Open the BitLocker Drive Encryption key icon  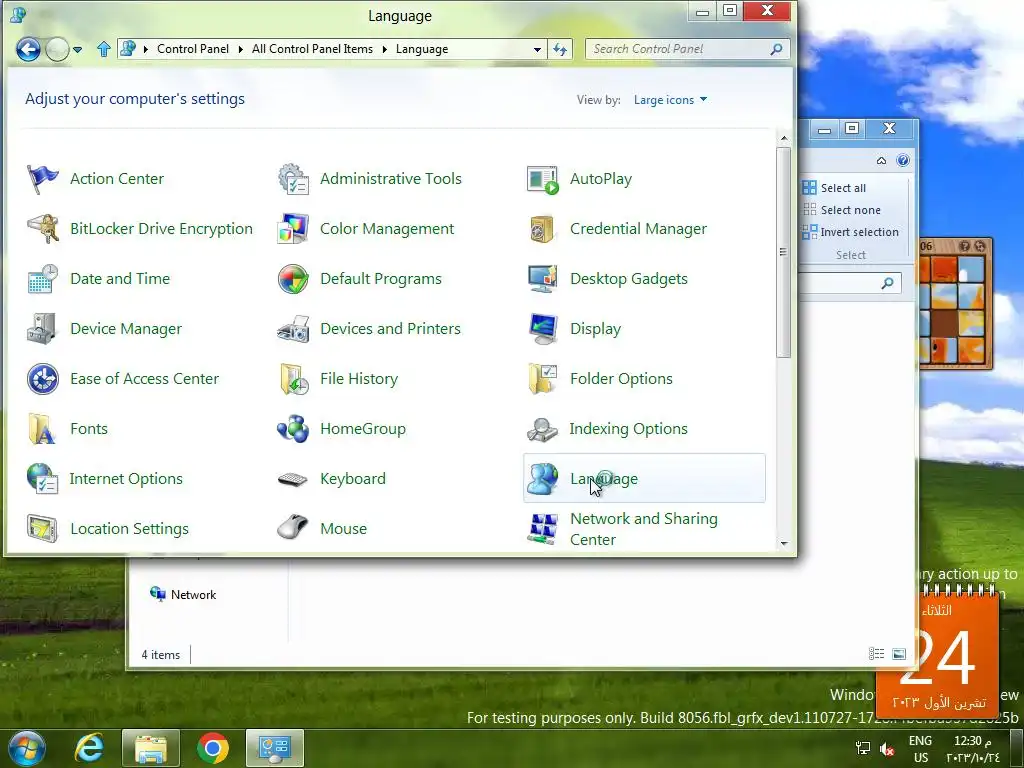[x=42, y=229]
